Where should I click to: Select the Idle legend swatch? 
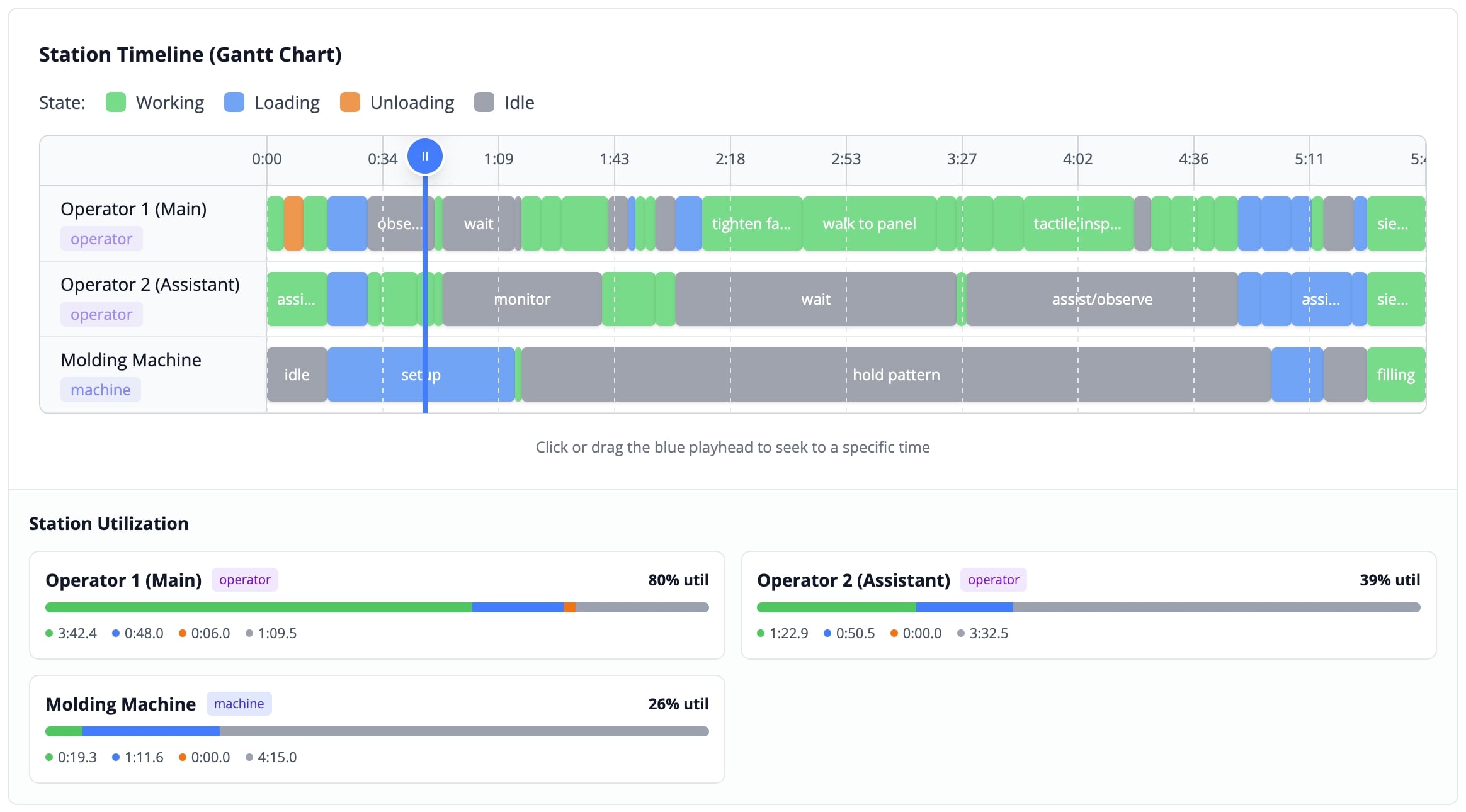click(485, 102)
